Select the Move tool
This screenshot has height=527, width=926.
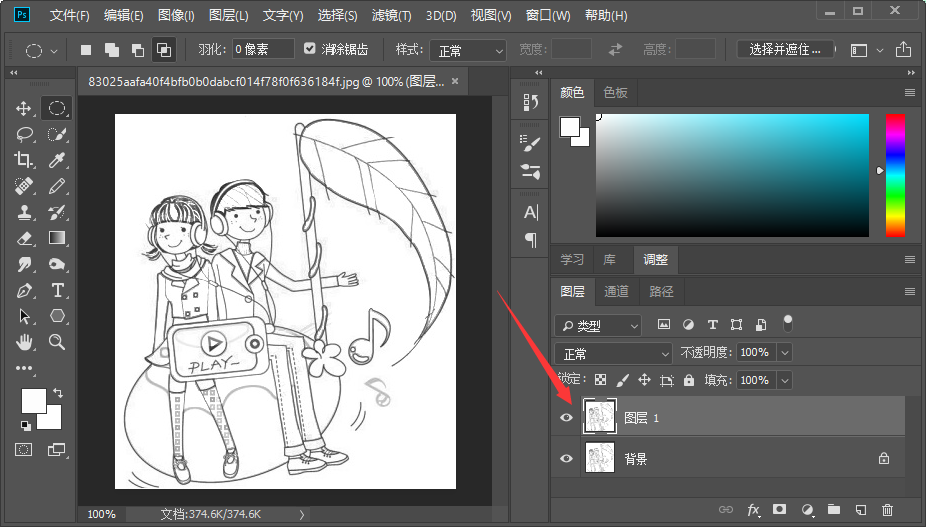pyautogui.click(x=24, y=109)
